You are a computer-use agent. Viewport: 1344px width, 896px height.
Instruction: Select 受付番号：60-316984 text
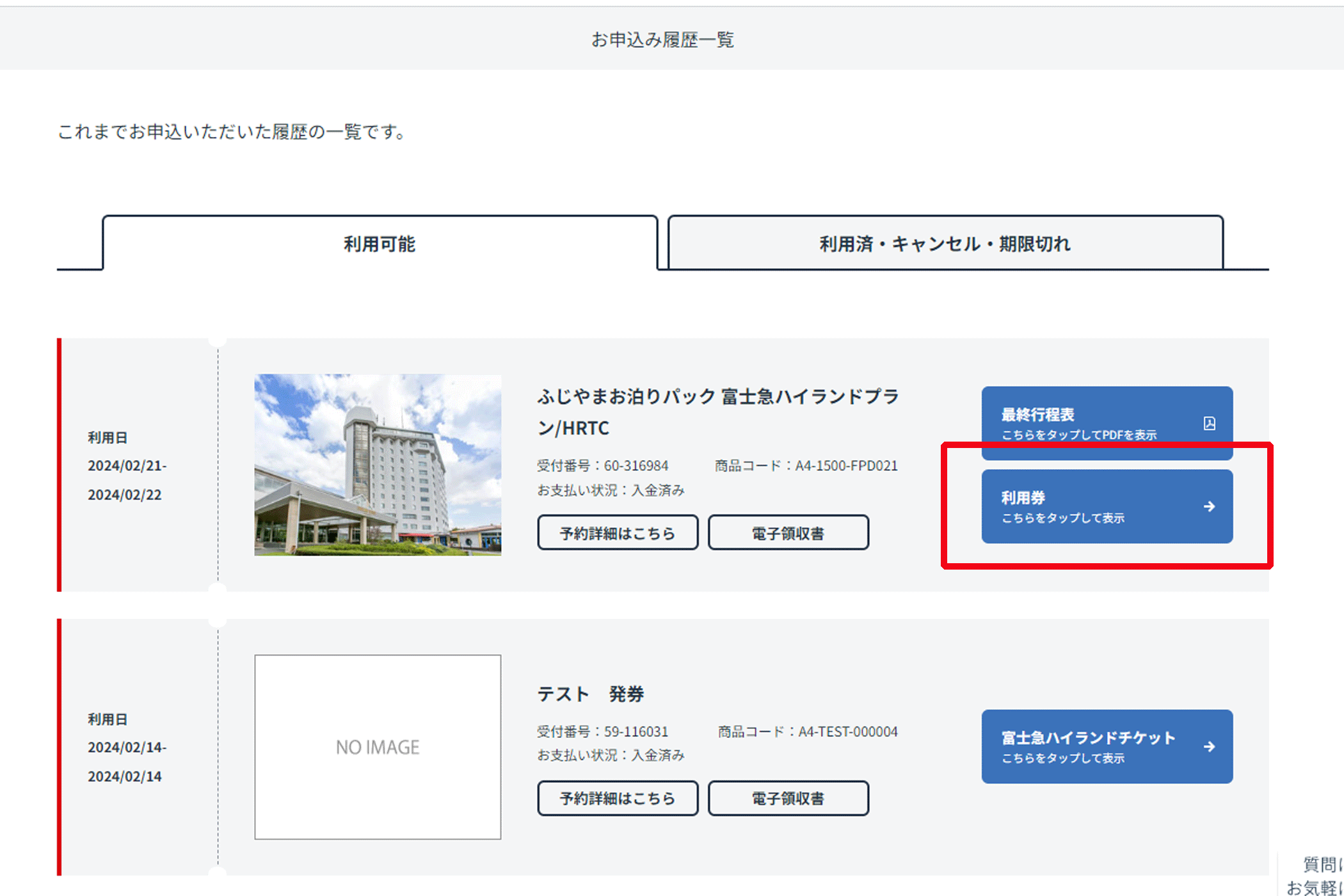tap(602, 465)
